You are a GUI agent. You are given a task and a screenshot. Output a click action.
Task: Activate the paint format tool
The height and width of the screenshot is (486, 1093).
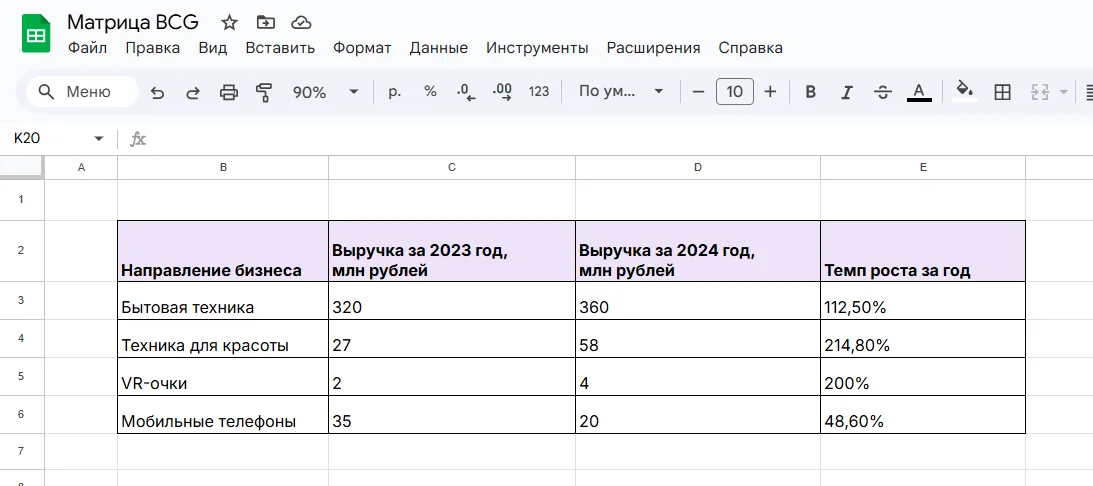264,92
